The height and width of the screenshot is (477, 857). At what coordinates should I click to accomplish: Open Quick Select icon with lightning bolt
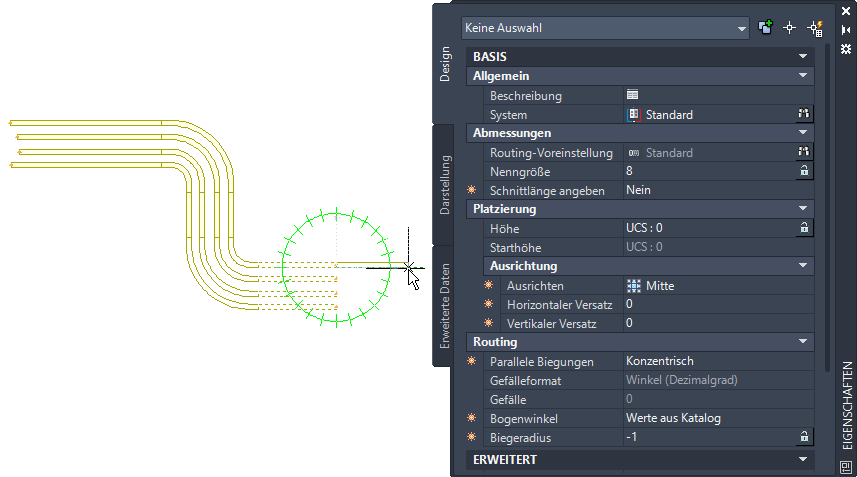(x=815, y=28)
